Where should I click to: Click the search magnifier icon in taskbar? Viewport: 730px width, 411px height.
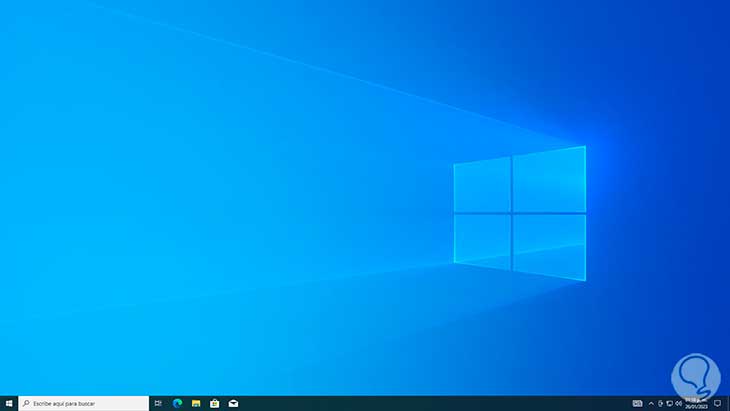27,403
